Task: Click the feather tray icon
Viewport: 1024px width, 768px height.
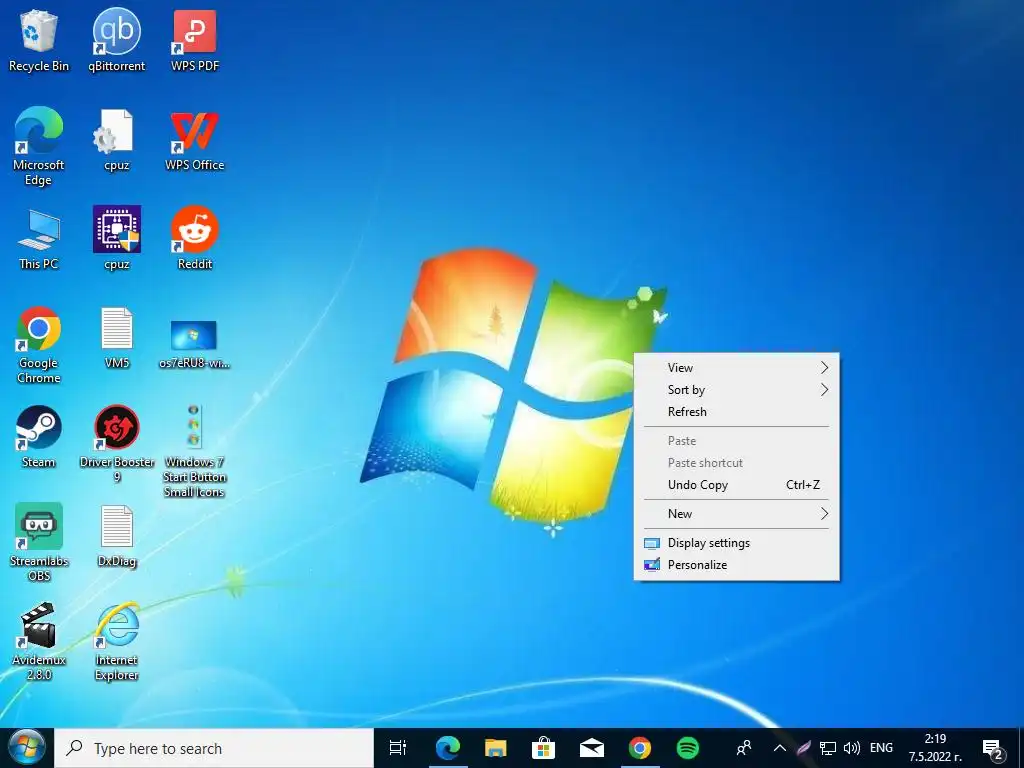Action: click(x=804, y=748)
